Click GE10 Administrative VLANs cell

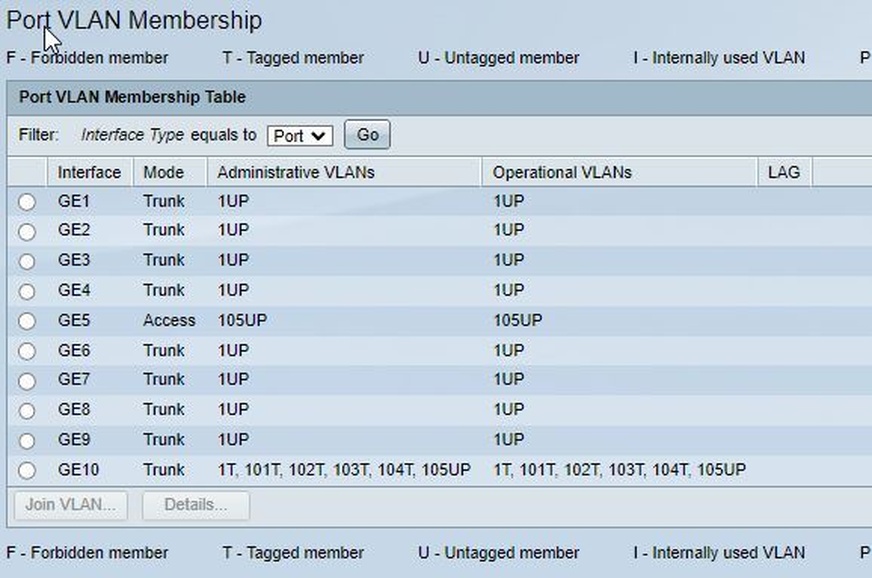(x=344, y=470)
